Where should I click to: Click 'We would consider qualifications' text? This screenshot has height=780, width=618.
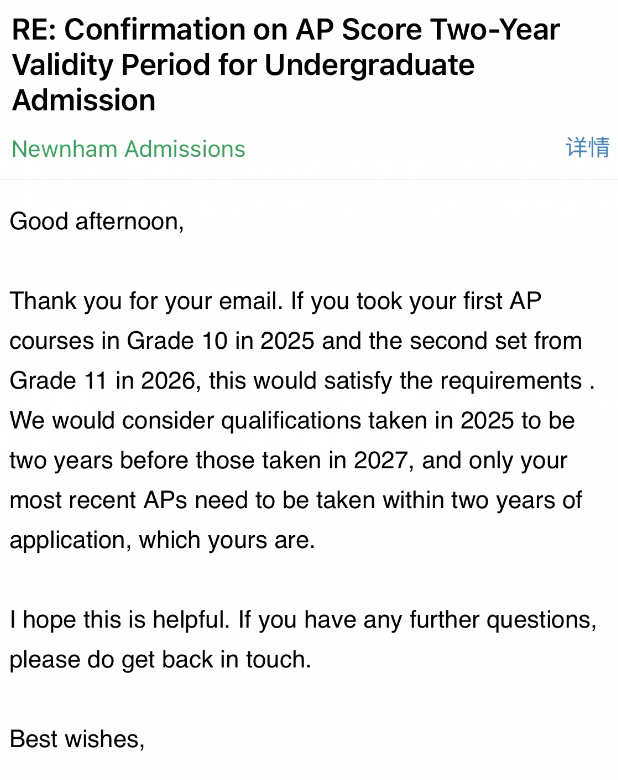pyautogui.click(x=185, y=421)
